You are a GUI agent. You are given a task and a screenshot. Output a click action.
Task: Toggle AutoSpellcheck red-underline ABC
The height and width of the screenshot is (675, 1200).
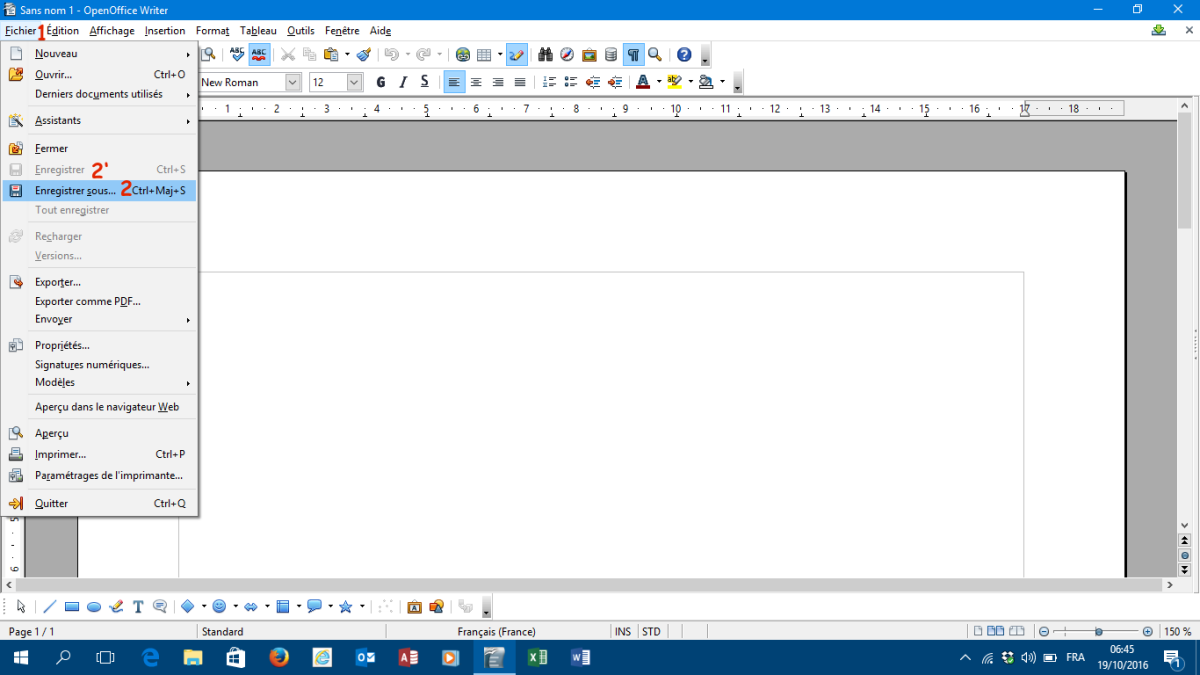(x=259, y=55)
